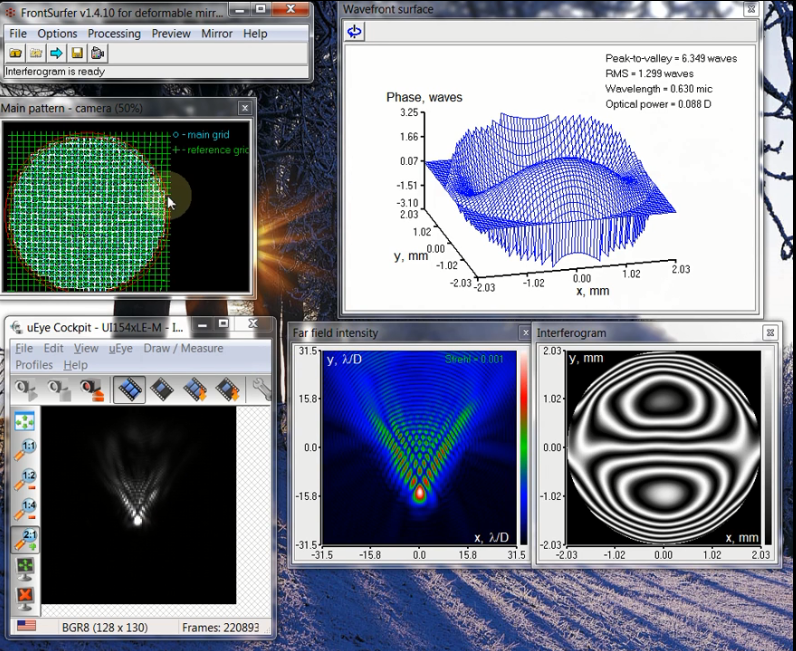The width and height of the screenshot is (796, 651).
Task: Click the highlighted blue film-strip icon in uEye Cockpit
Action: [129, 390]
